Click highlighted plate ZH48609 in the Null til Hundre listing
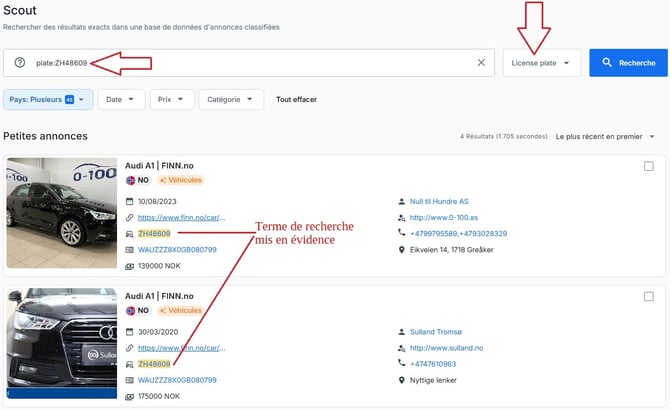The height and width of the screenshot is (410, 670). click(x=154, y=234)
